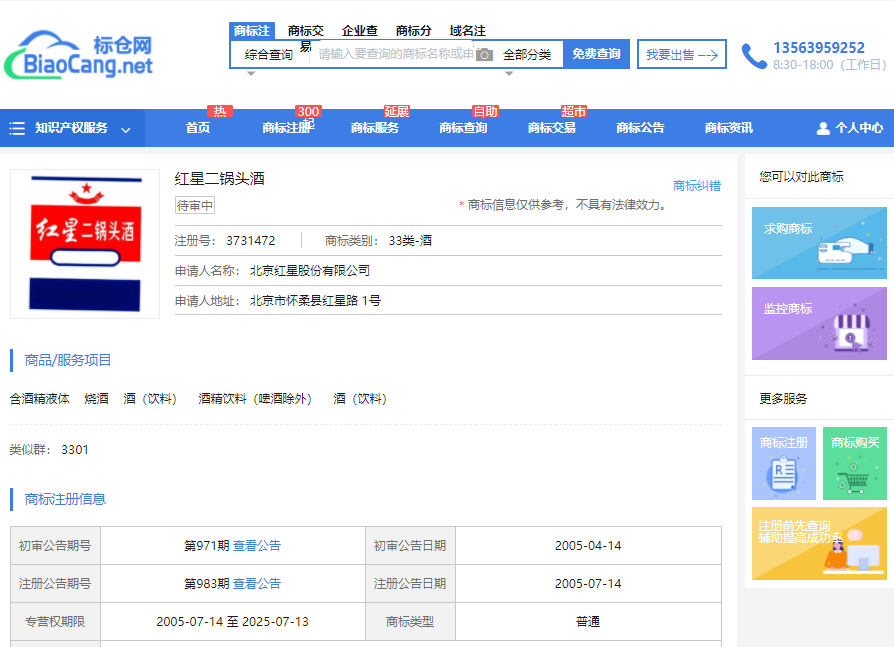Select the 企业查 search tab
Image resolution: width=894 pixels, height=647 pixels.
tap(360, 31)
